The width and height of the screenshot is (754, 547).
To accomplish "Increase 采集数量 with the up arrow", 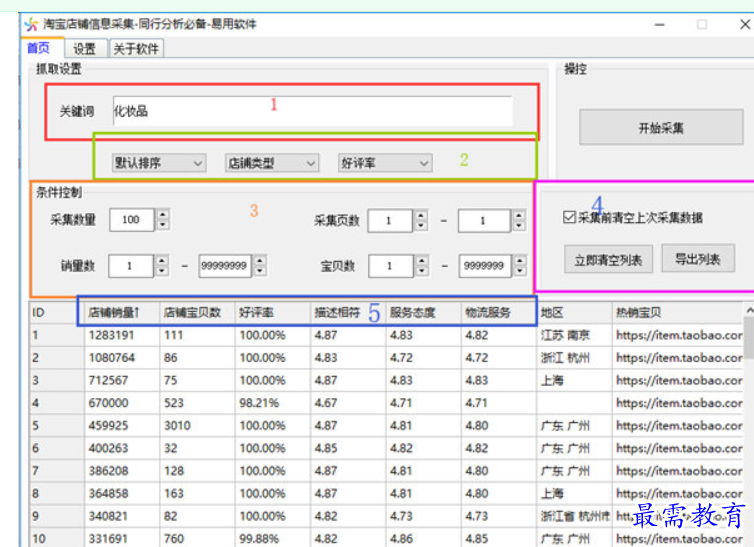I will (163, 214).
